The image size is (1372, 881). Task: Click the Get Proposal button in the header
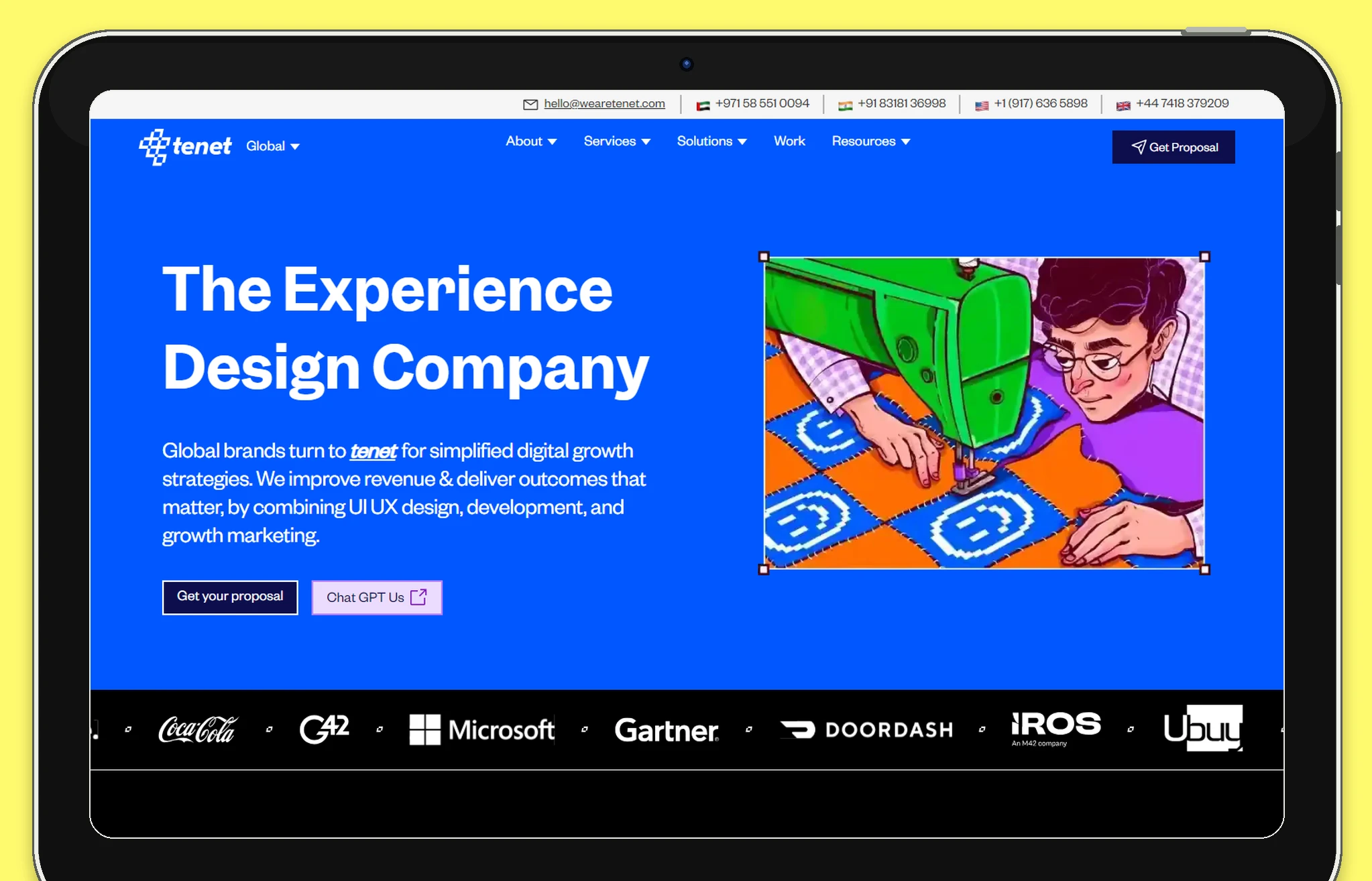[1174, 147]
